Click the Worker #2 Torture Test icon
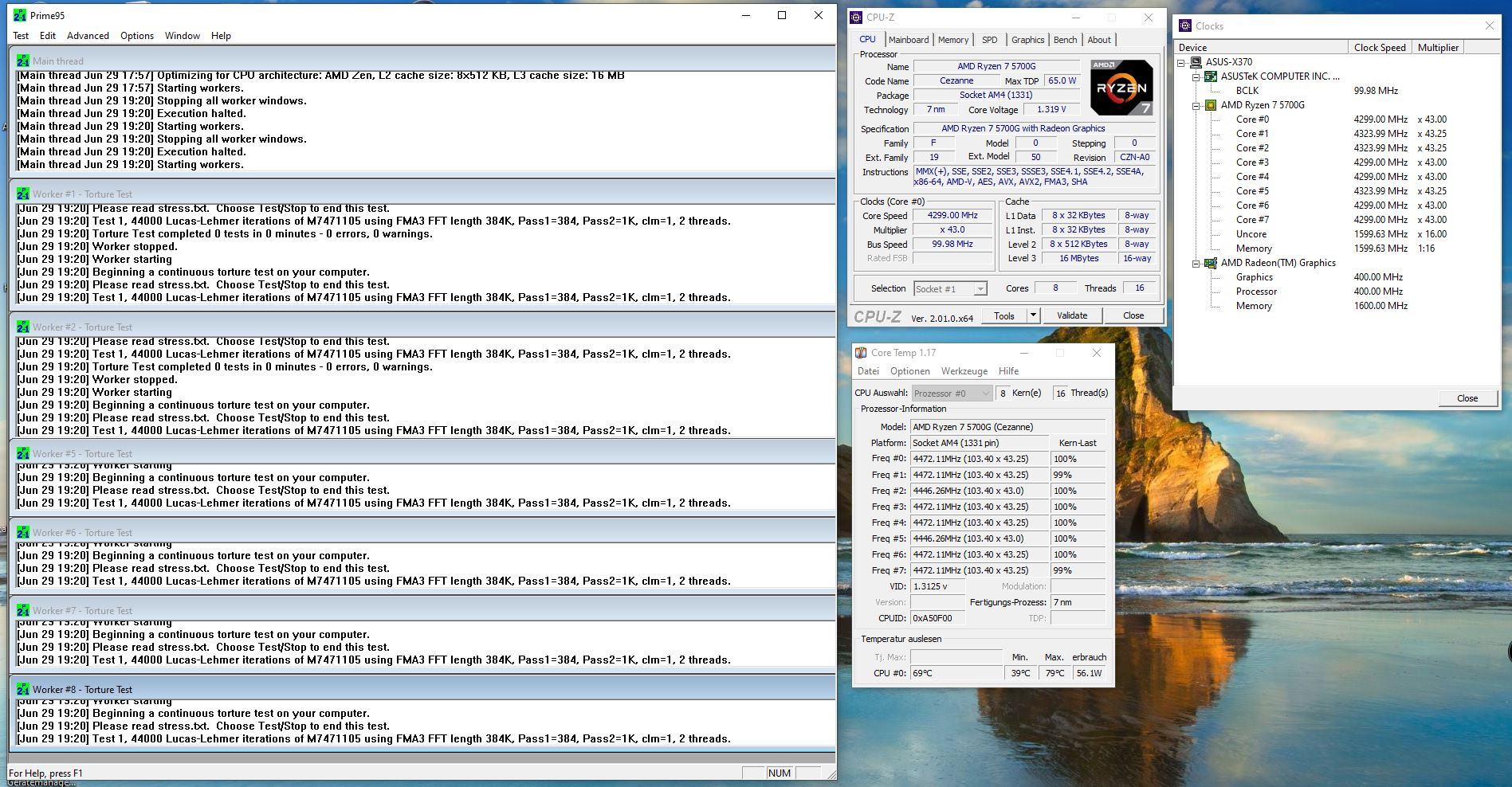This screenshot has height=787, width=1512. point(23,327)
